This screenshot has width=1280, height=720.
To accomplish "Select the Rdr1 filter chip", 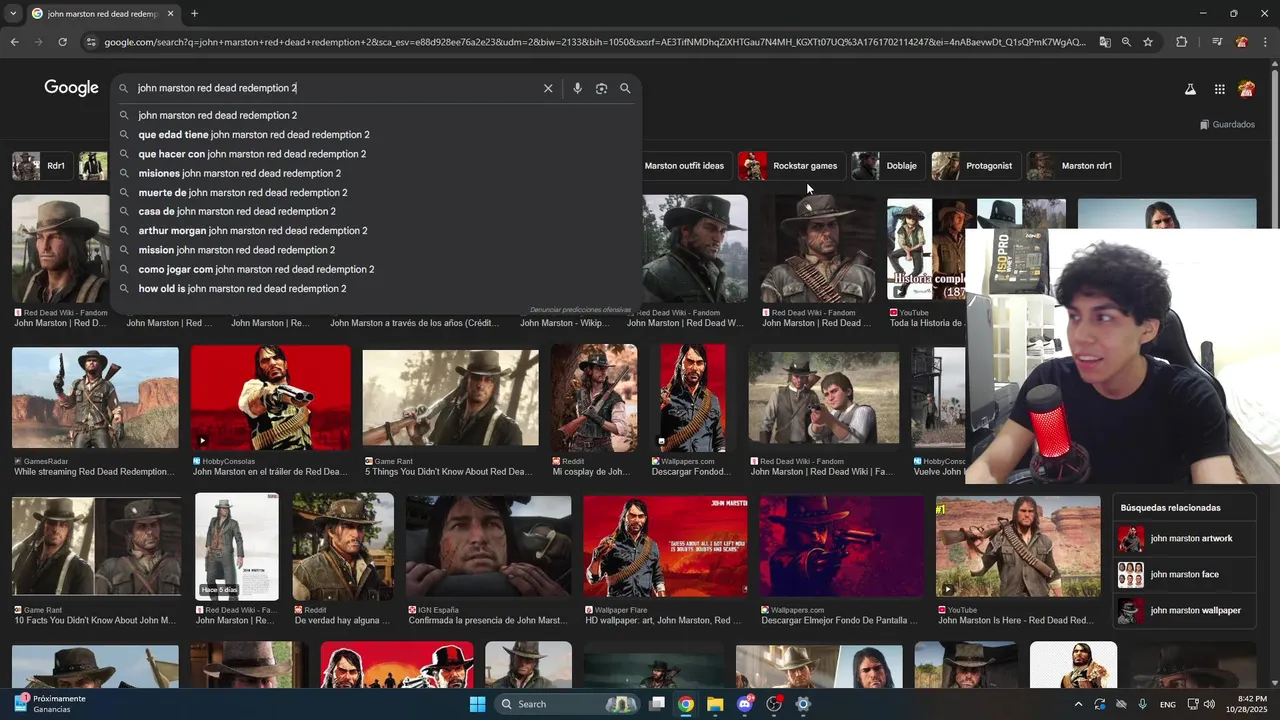I will pos(42,166).
